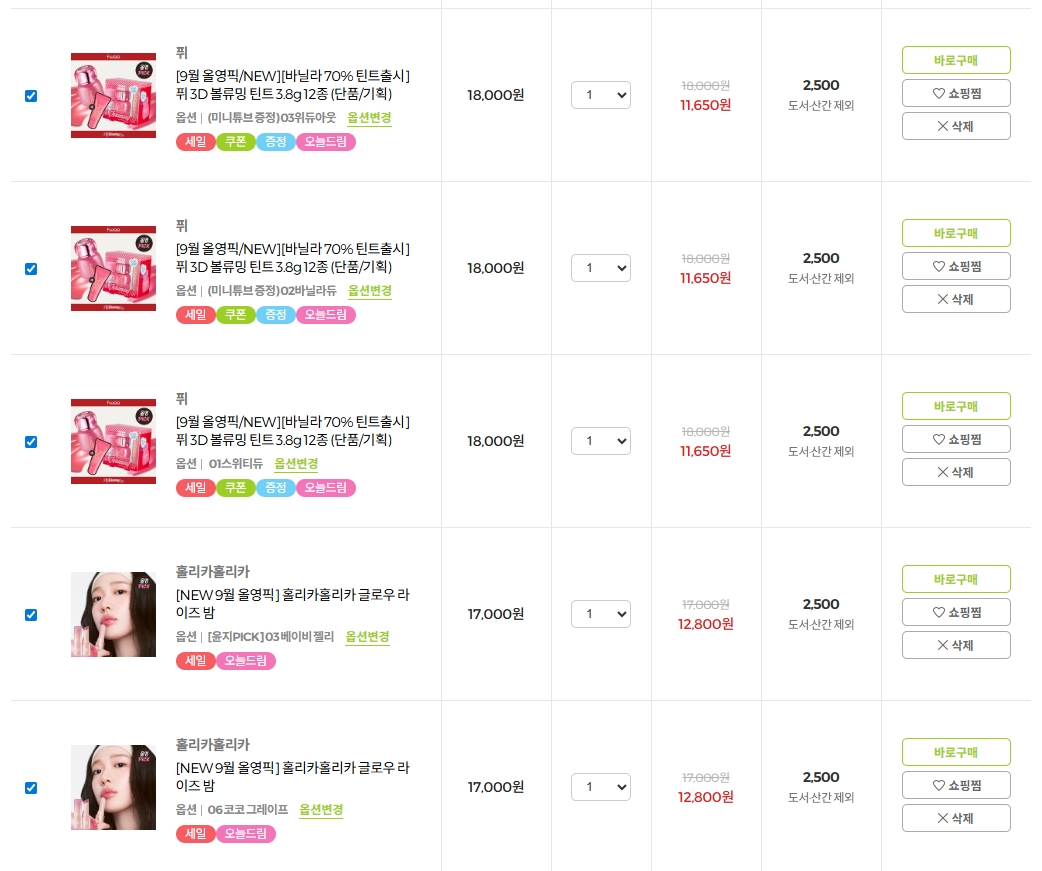
Task: Uncheck the 03위듀아웃 tint checkbox
Action: [31, 96]
